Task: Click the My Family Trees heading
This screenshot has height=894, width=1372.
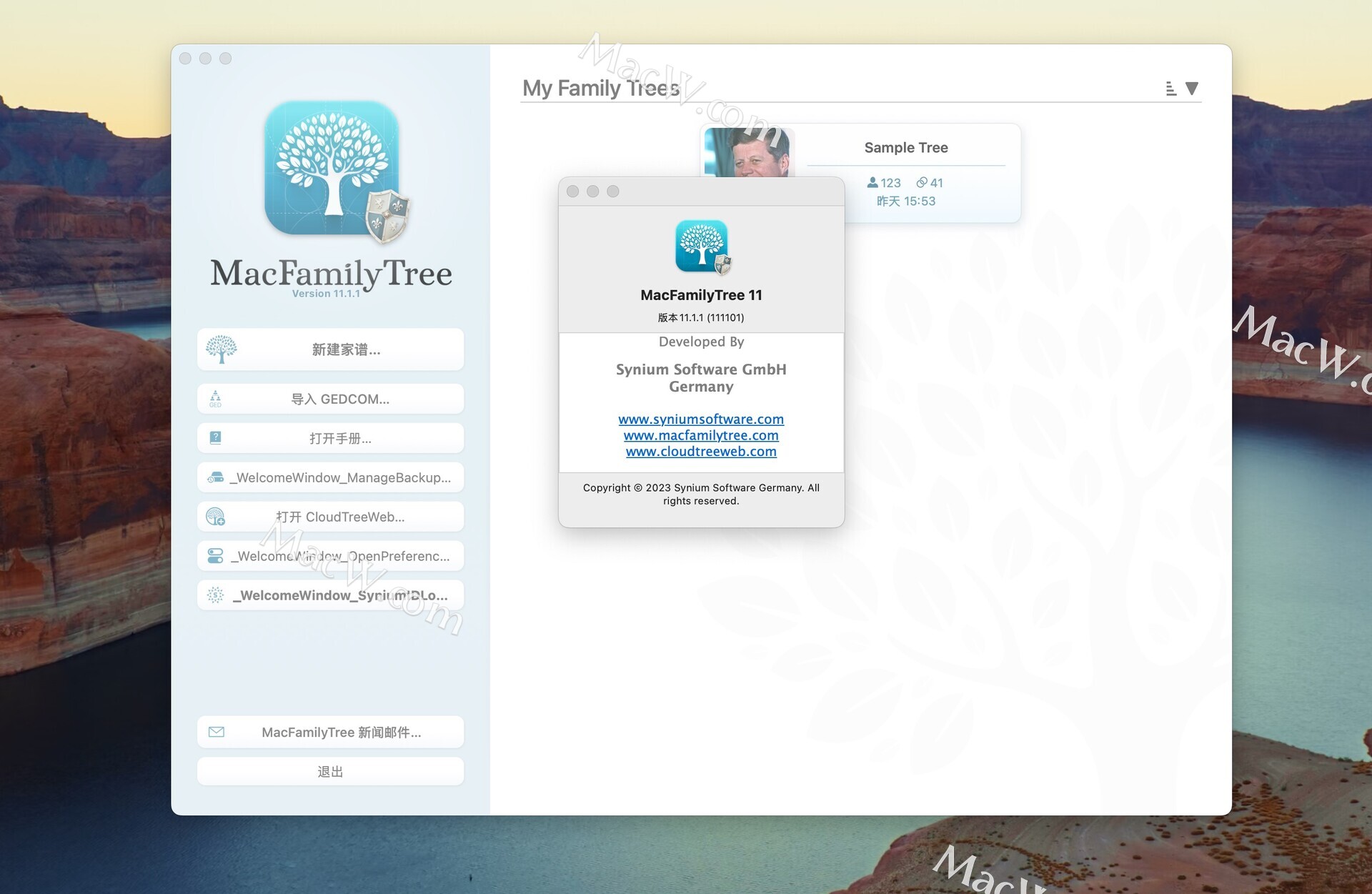Action: coord(601,88)
